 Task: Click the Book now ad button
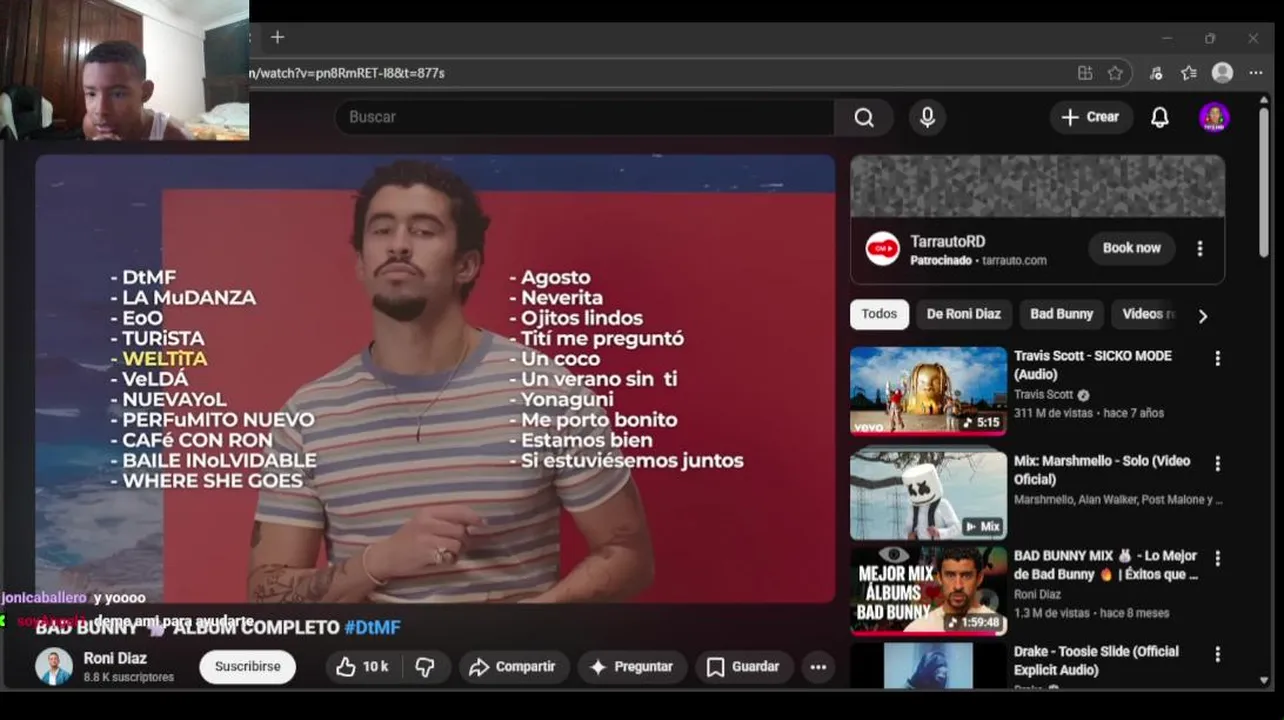coord(1131,248)
